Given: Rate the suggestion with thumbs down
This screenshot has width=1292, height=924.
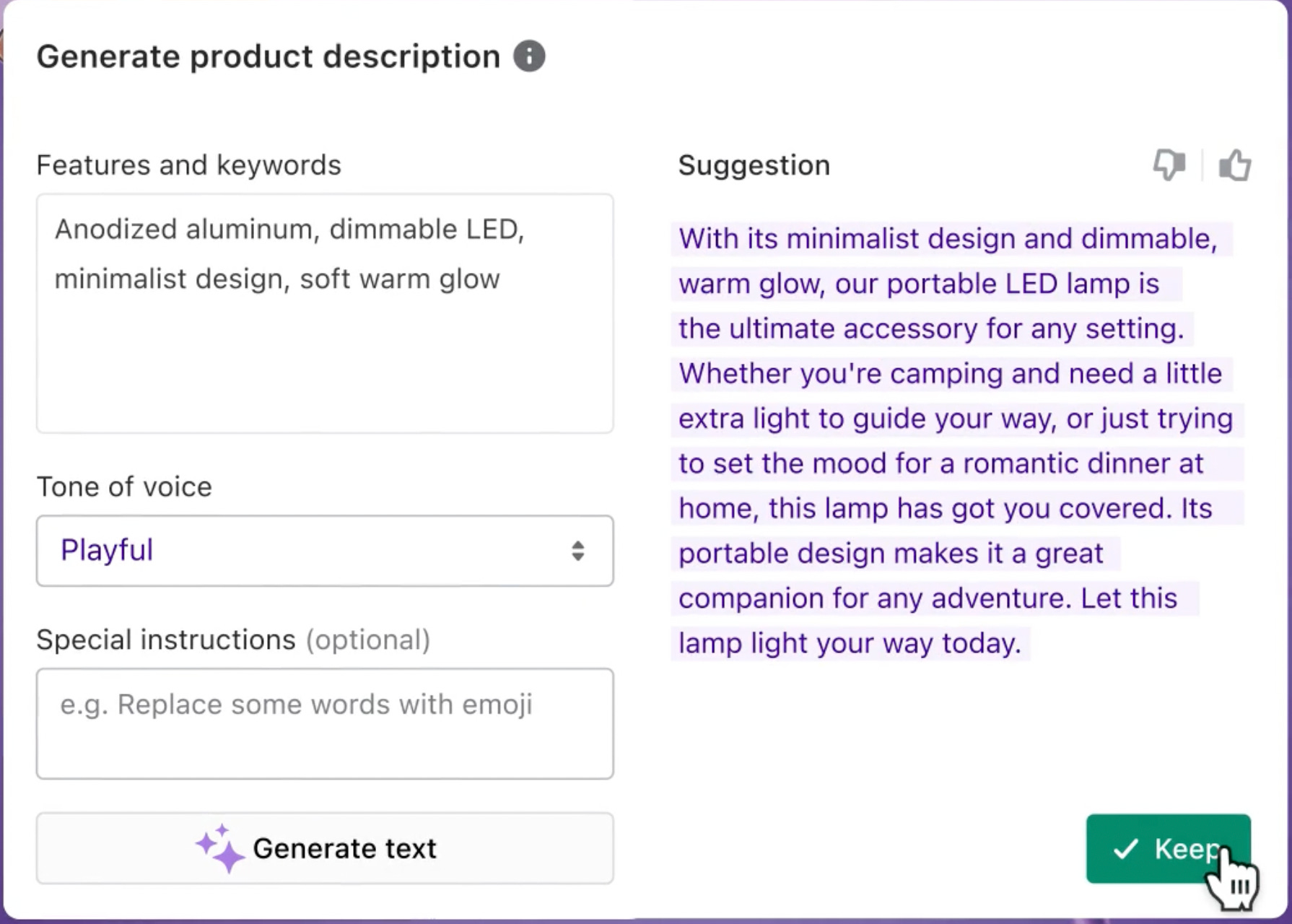Looking at the screenshot, I should point(1169,165).
